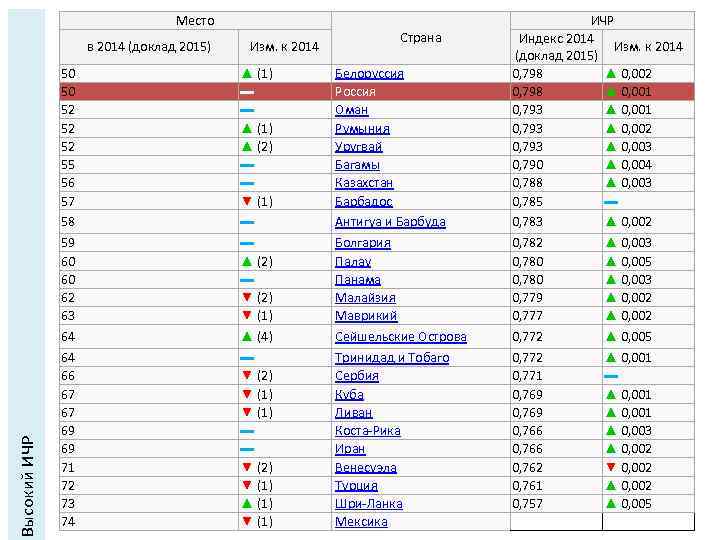Open the Малайзия country link
Viewport: 720px width, 540px height.
tap(365, 298)
